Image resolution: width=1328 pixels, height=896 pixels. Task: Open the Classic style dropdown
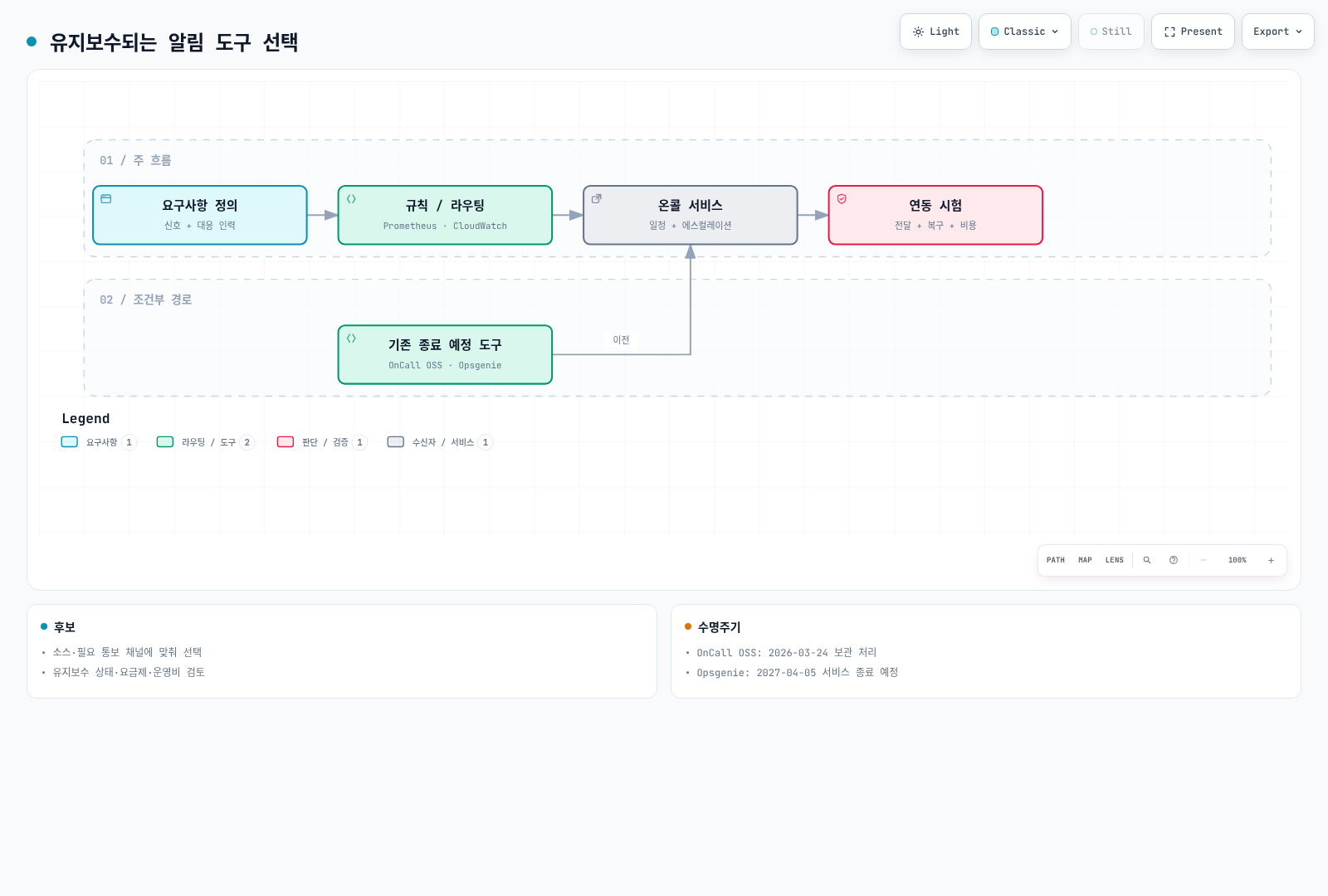tap(1025, 32)
